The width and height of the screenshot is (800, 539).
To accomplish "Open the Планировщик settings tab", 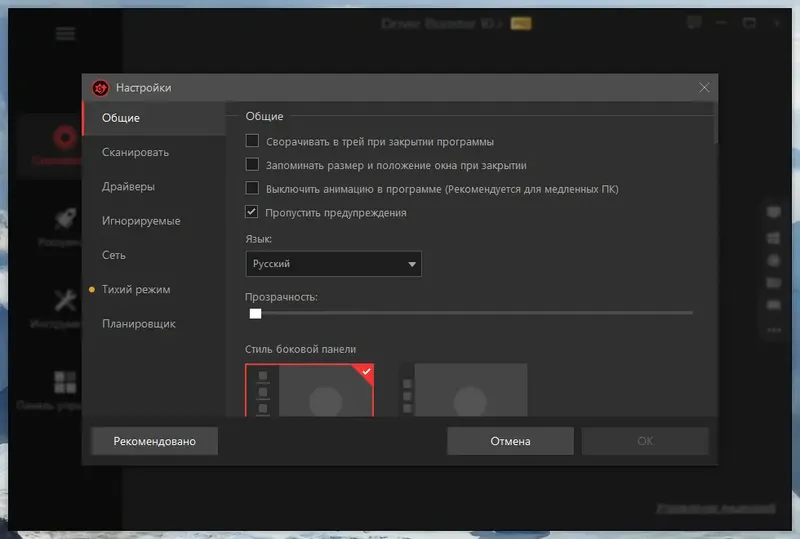I will [154, 324].
